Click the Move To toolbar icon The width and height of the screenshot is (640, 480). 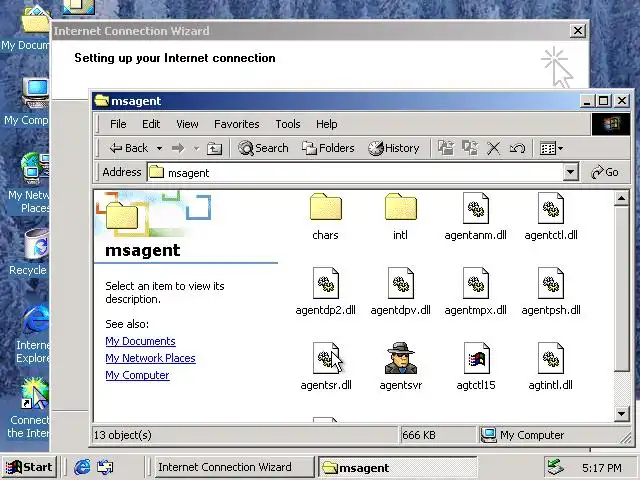point(446,148)
